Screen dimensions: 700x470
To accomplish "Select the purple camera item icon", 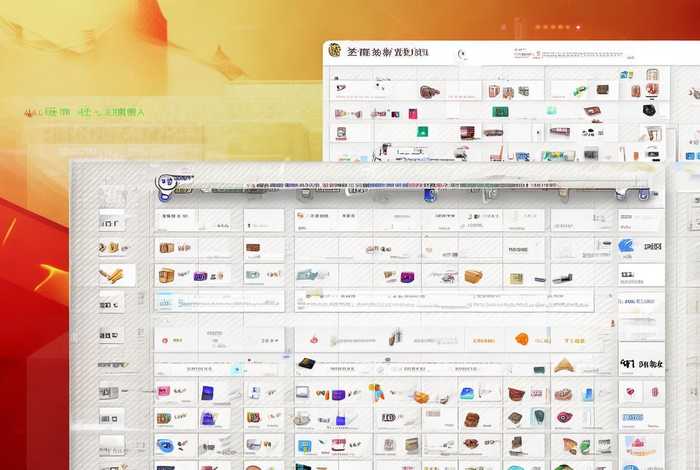I will coord(407,277).
